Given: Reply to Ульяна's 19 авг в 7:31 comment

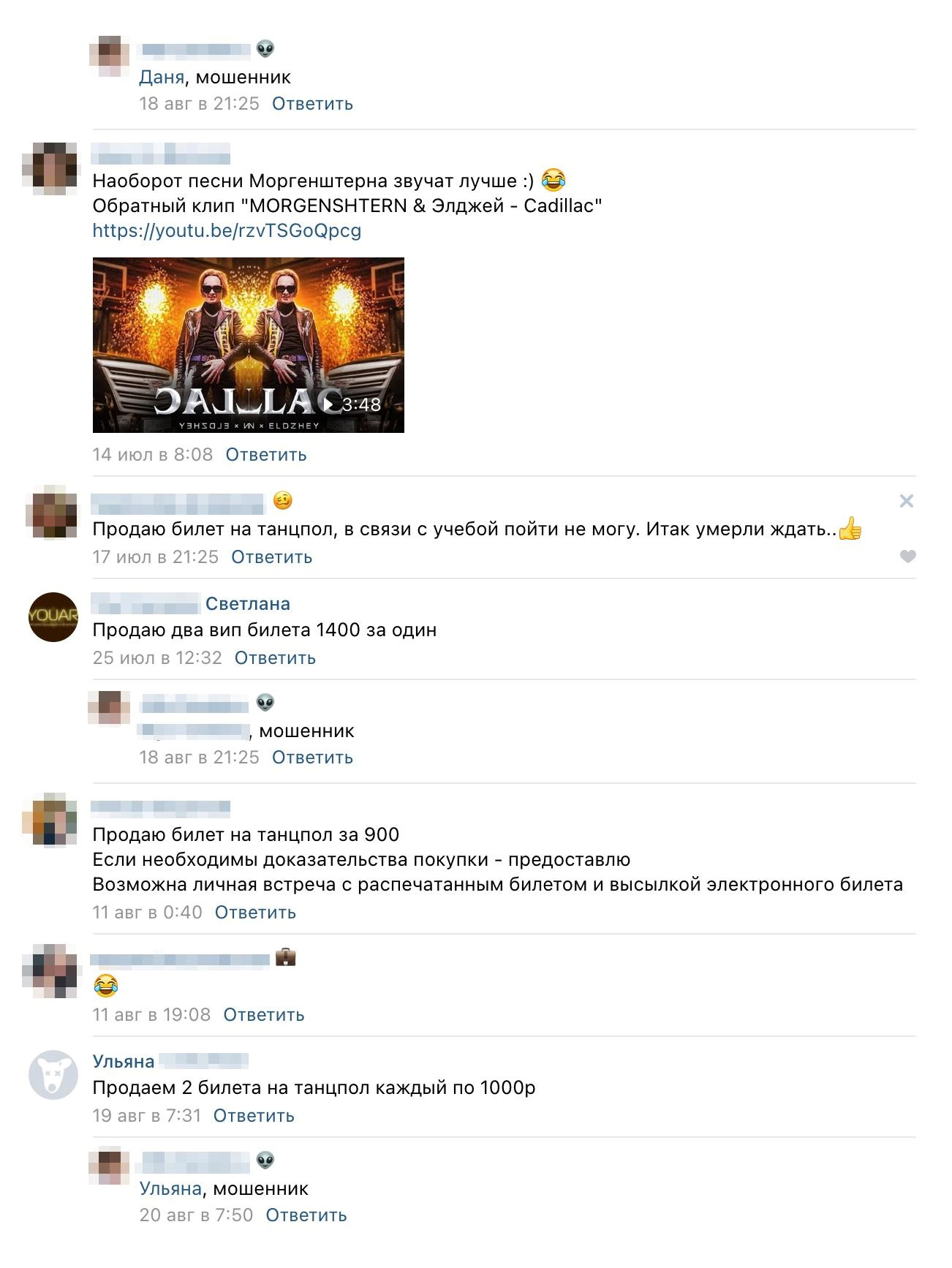Looking at the screenshot, I should tap(254, 1116).
